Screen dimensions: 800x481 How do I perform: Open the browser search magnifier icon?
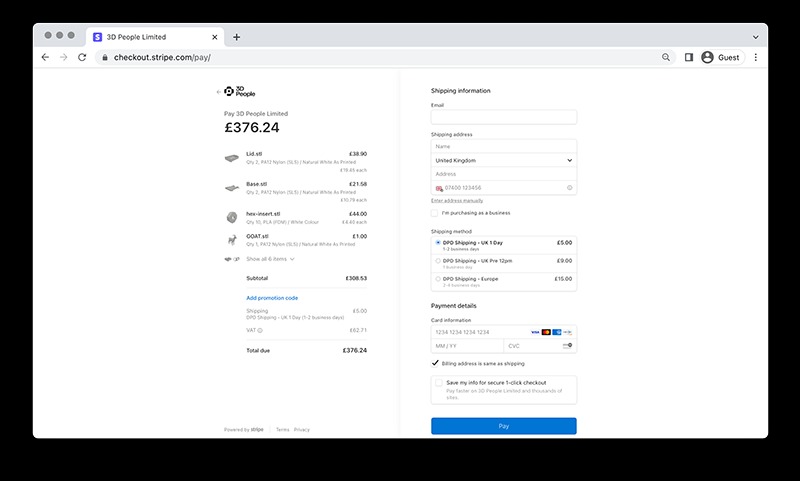(x=666, y=58)
